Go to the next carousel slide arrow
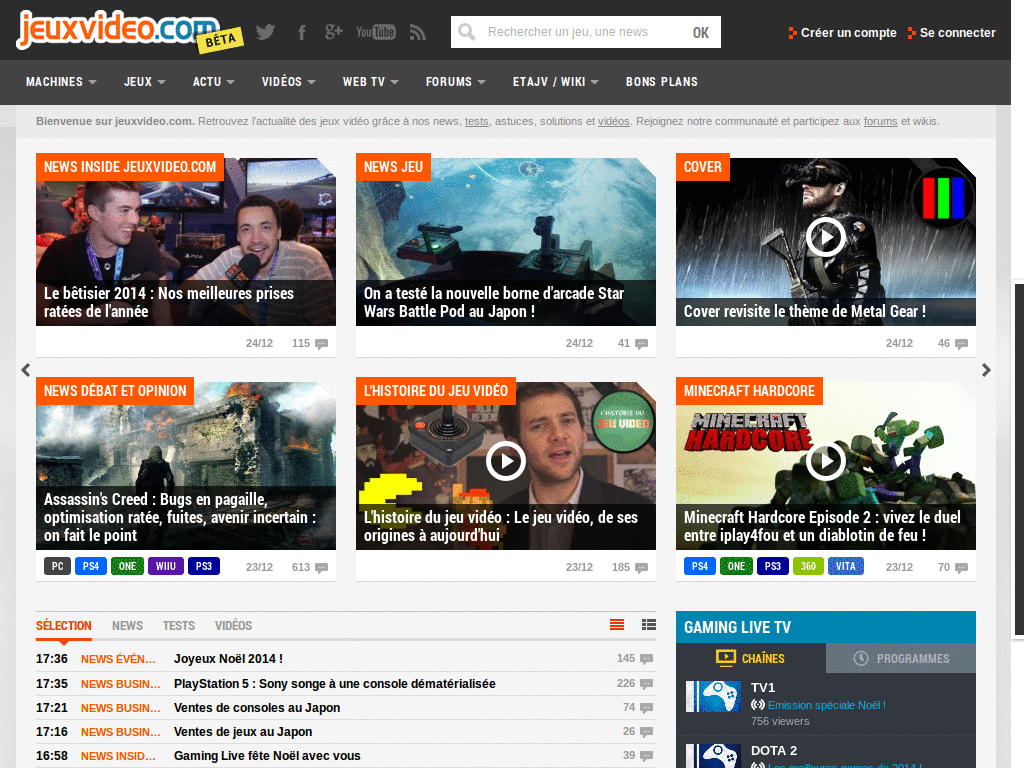The width and height of the screenshot is (1024, 768). click(x=986, y=370)
